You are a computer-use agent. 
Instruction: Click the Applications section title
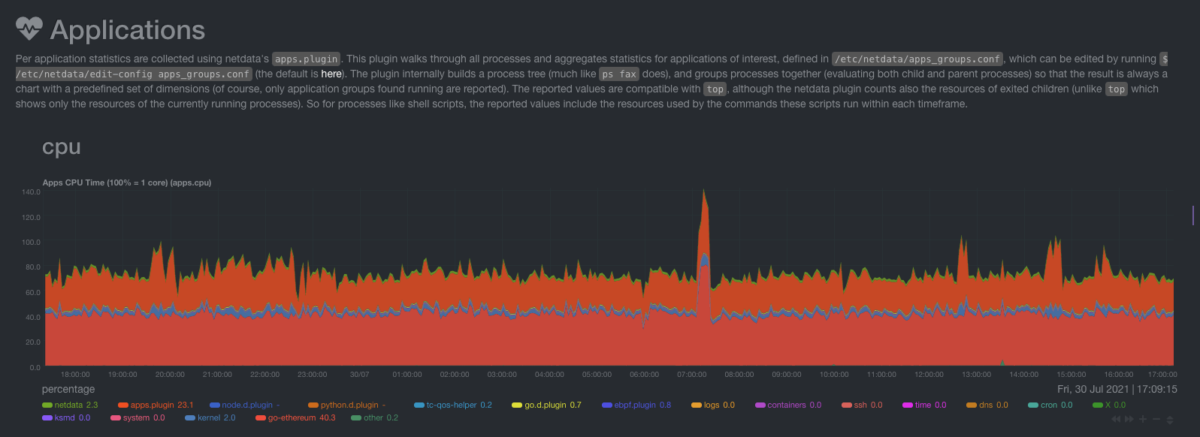click(x=127, y=31)
